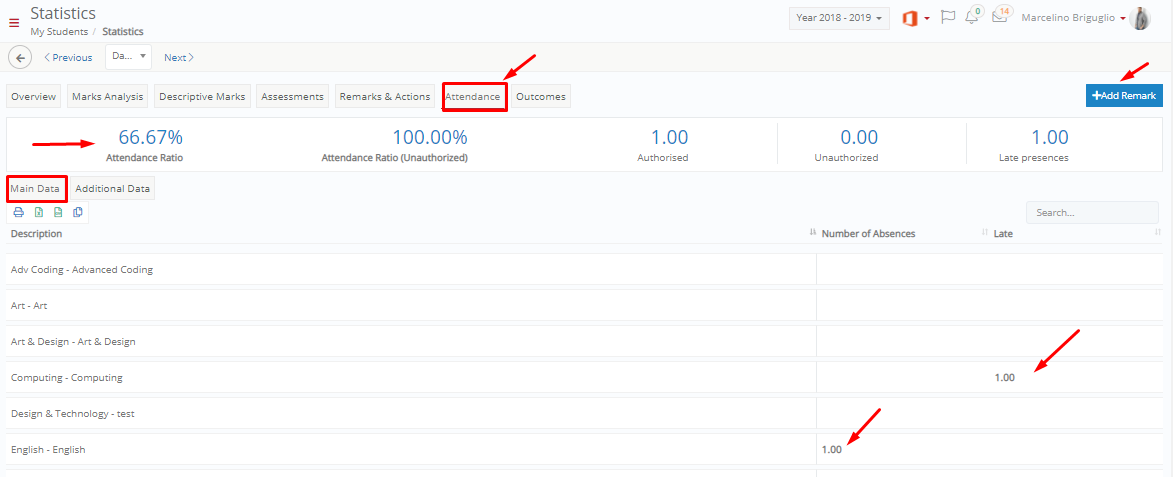Viewport: 1173px width, 477px height.
Task: Export table to CSV icon
Action: tap(58, 212)
